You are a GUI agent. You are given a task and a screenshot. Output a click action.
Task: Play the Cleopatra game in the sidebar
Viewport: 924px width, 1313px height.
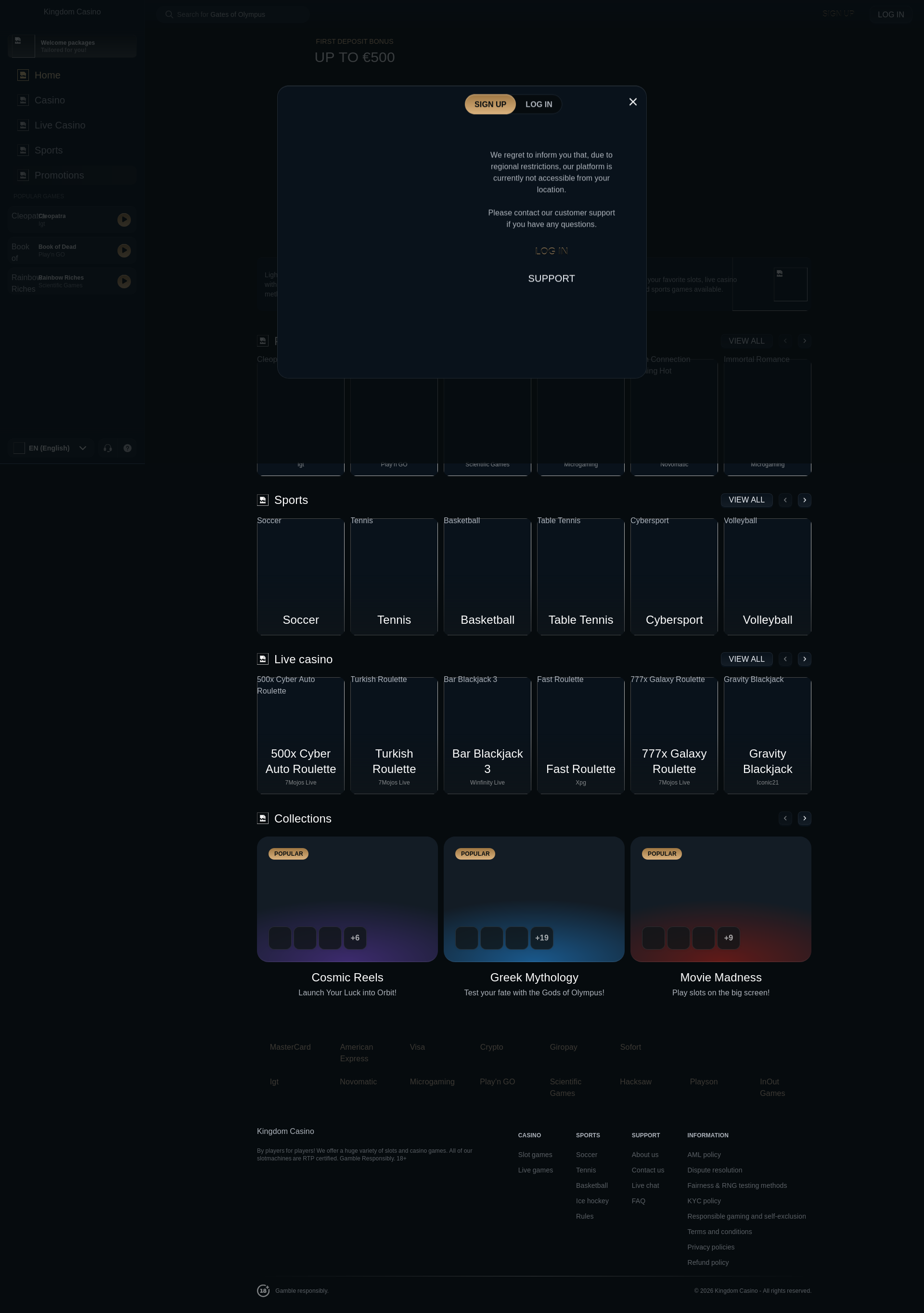coord(124,219)
